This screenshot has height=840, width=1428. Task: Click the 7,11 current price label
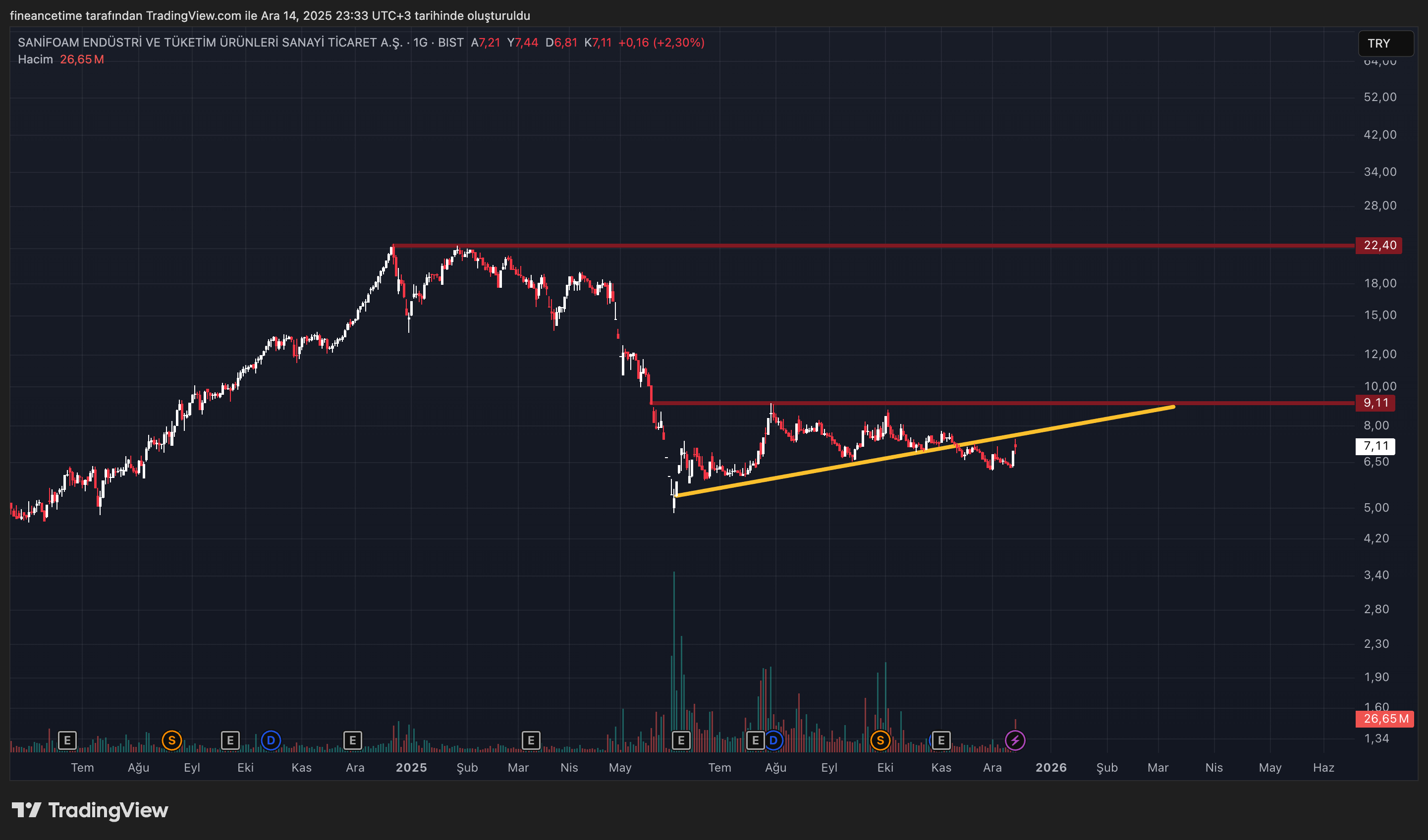pyautogui.click(x=1375, y=446)
